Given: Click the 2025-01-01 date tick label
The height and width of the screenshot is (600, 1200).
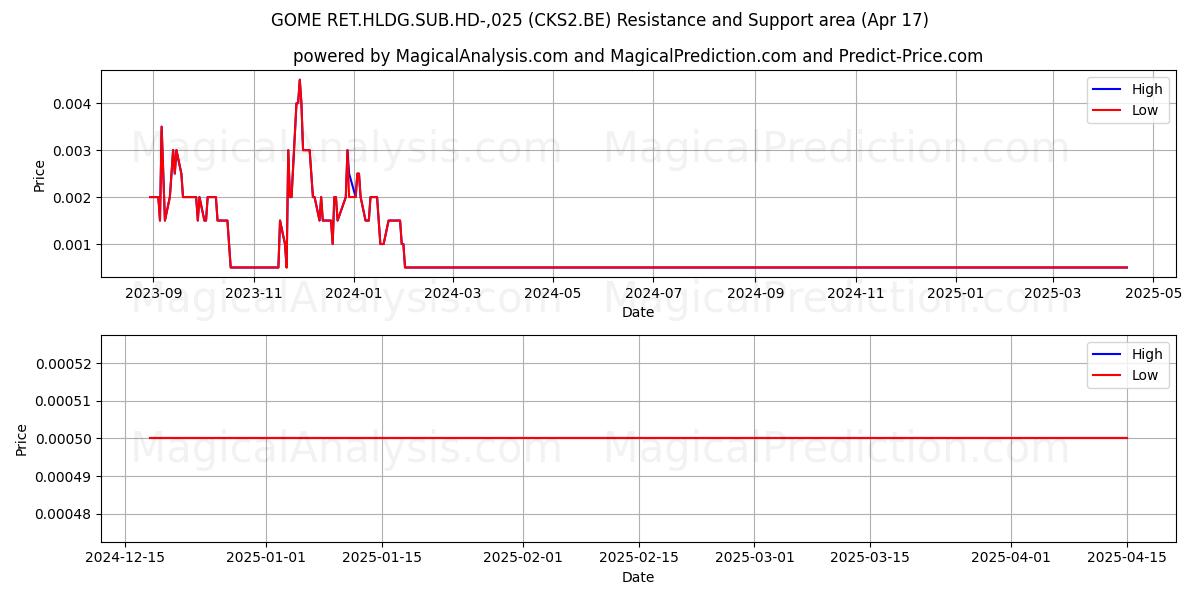Looking at the screenshot, I should 266,559.
